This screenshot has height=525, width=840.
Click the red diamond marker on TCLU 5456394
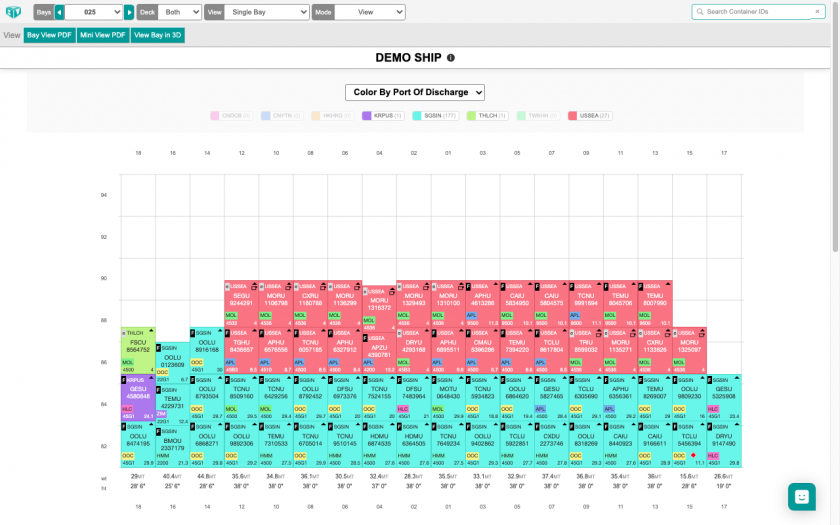point(694,455)
